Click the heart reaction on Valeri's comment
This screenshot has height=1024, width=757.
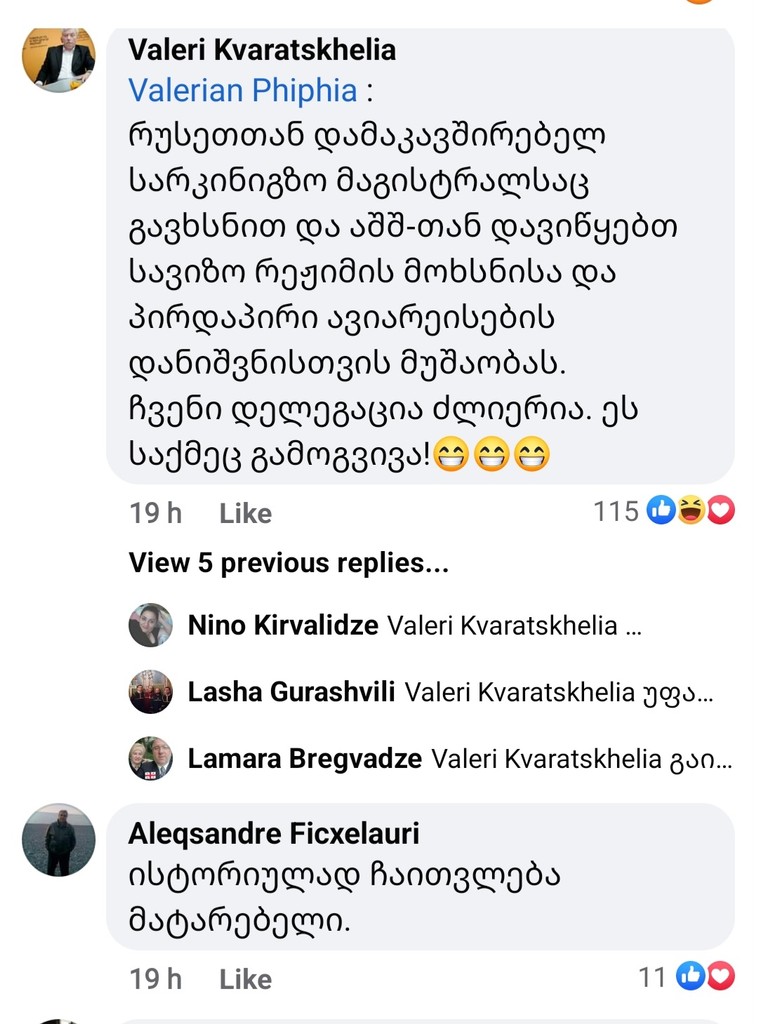(720, 511)
